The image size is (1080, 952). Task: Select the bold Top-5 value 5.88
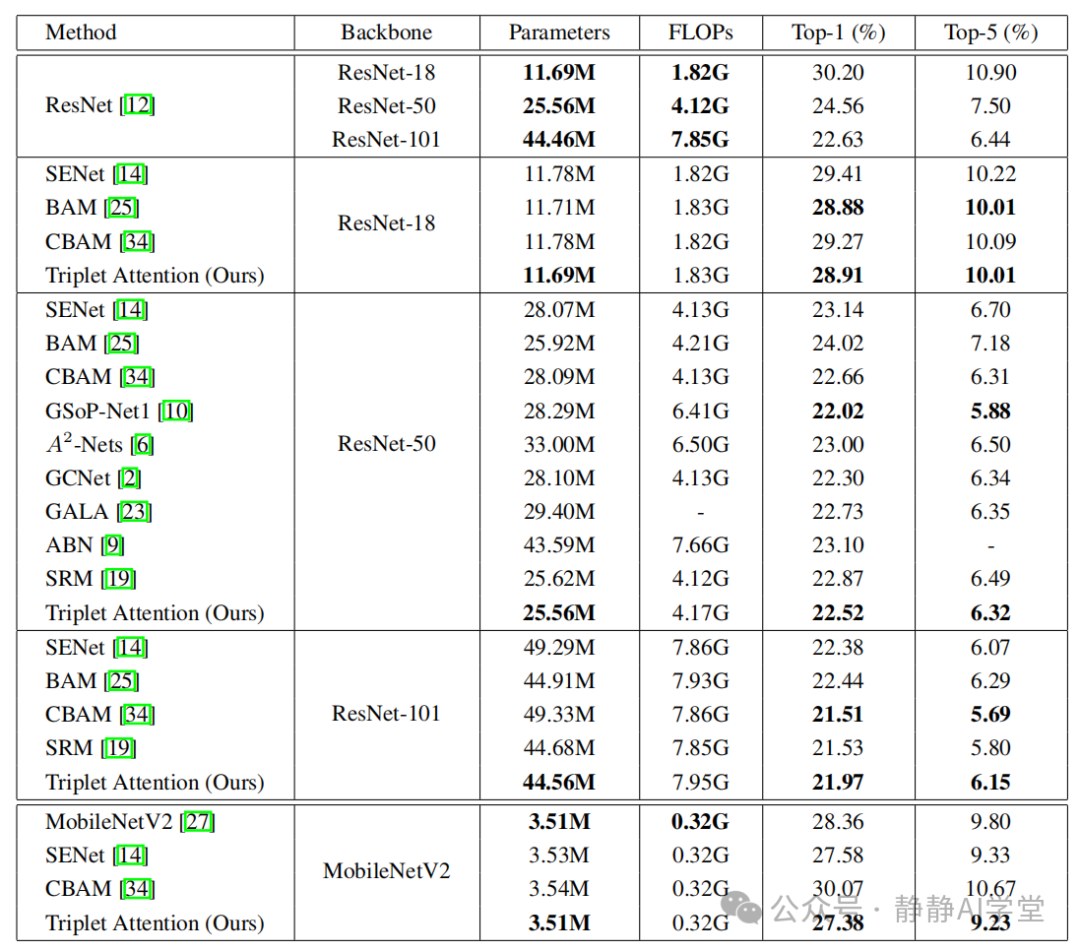click(x=990, y=411)
